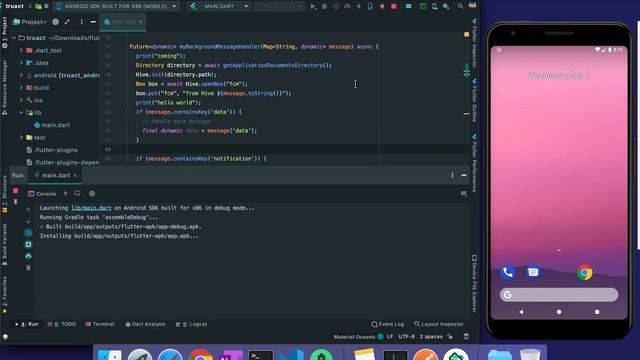
Task: Tap the Google search bar on emulator
Action: (559, 295)
